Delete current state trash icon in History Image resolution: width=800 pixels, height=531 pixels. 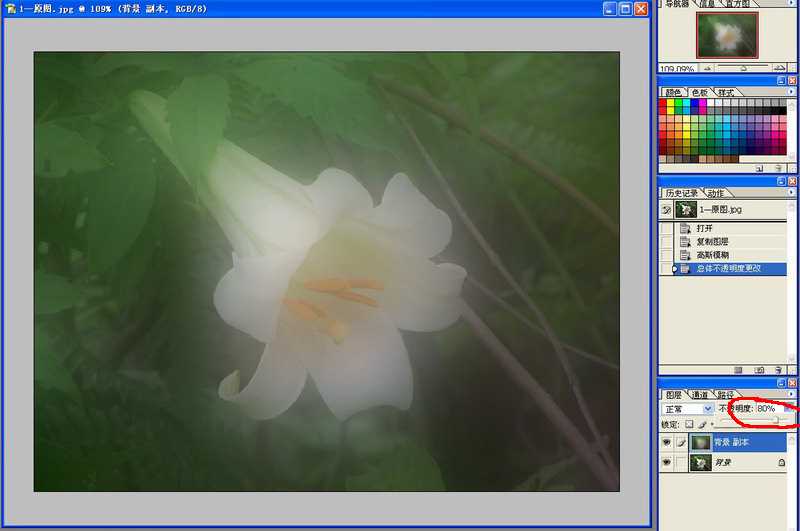778,370
